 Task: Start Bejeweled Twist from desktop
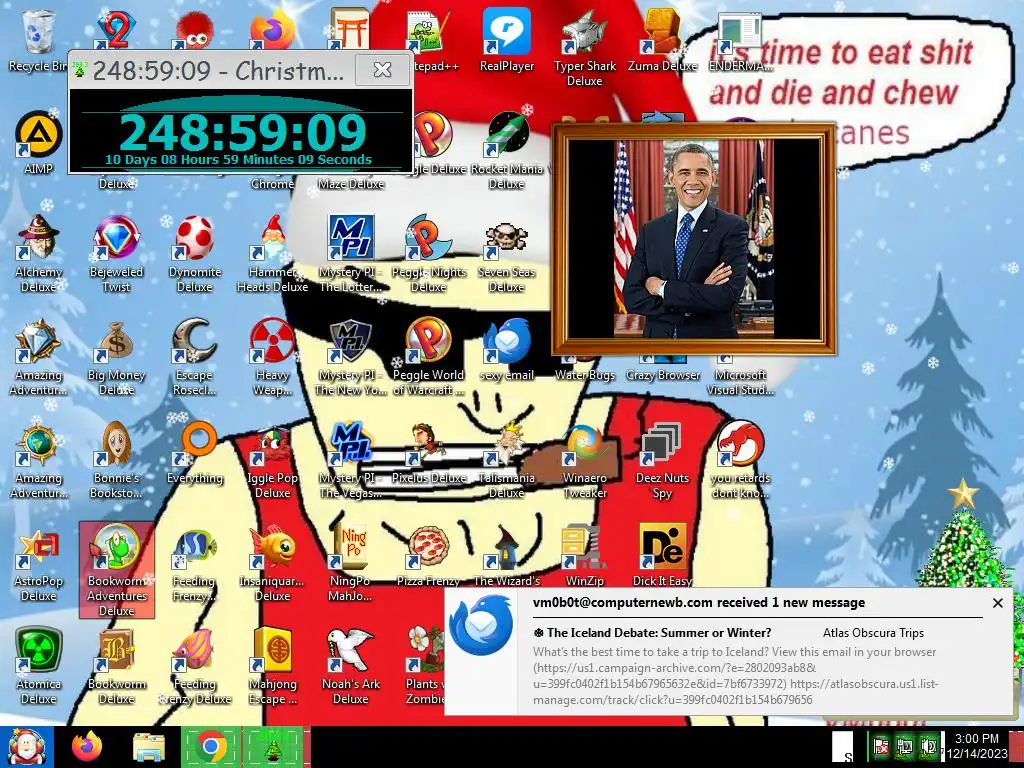tap(116, 253)
